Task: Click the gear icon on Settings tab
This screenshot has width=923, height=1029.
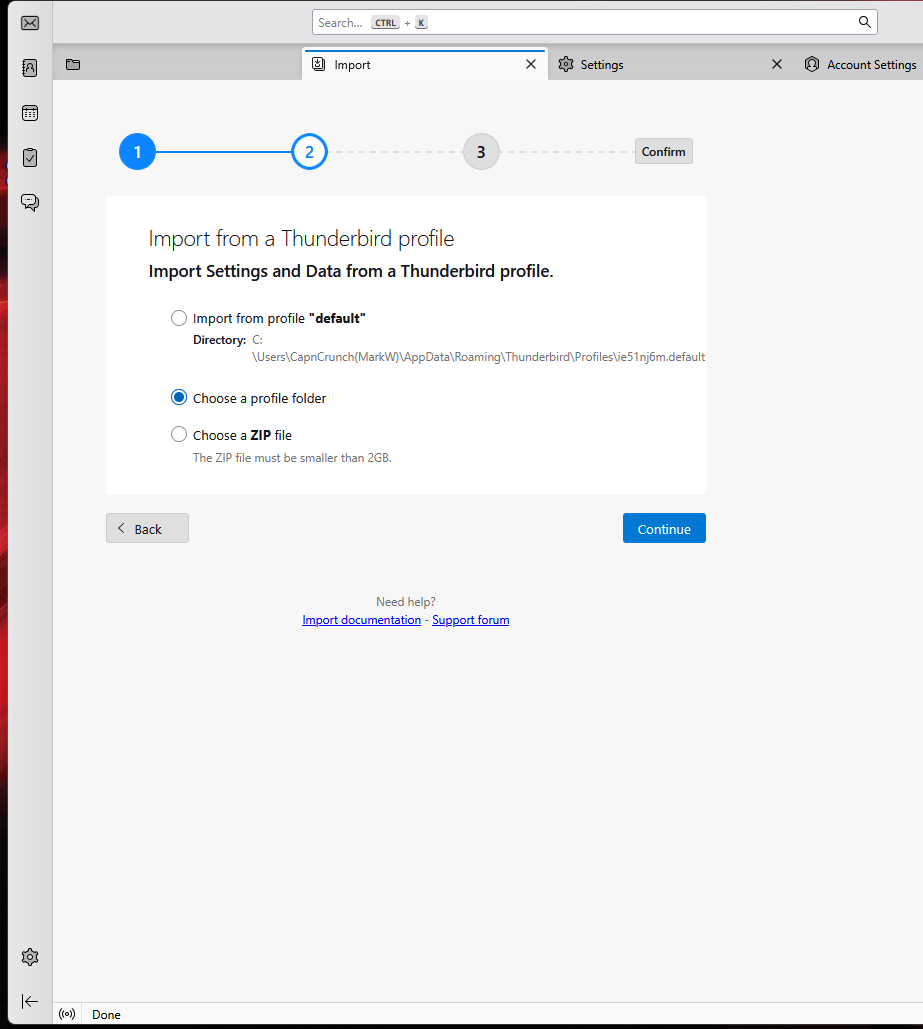Action: [x=566, y=64]
